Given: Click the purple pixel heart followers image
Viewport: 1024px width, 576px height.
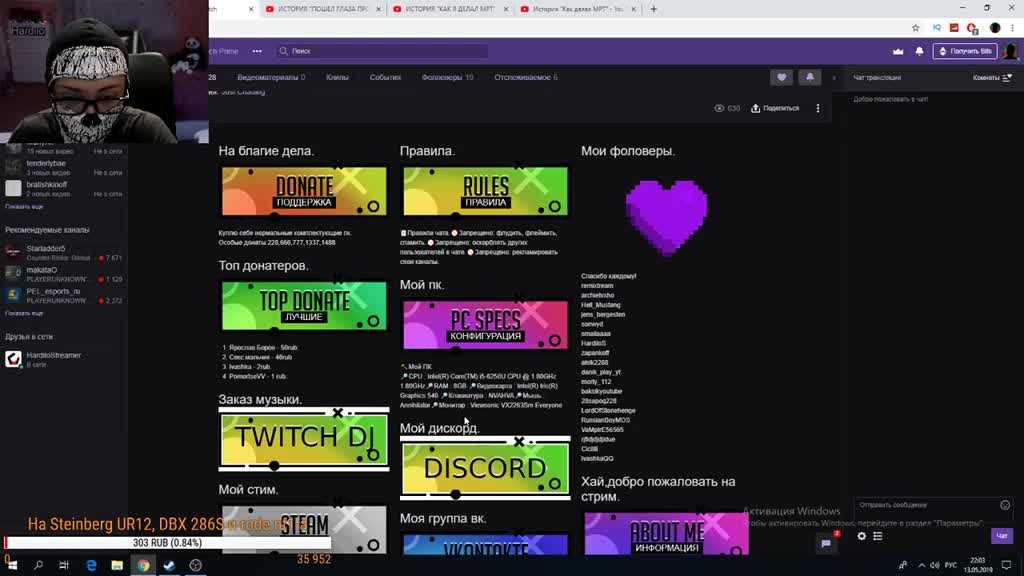Looking at the screenshot, I should coord(667,217).
